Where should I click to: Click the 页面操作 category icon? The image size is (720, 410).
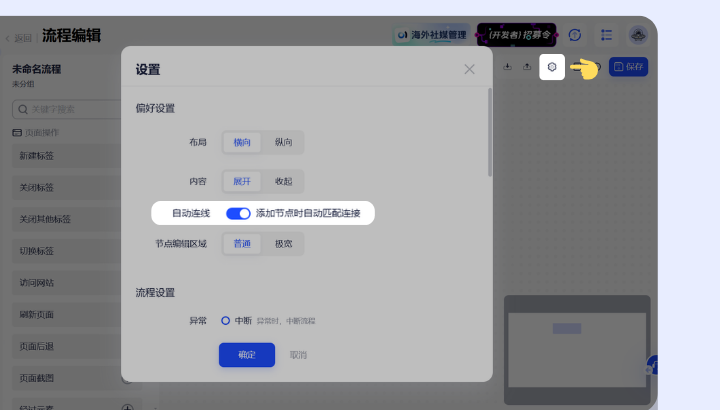[x=17, y=133]
